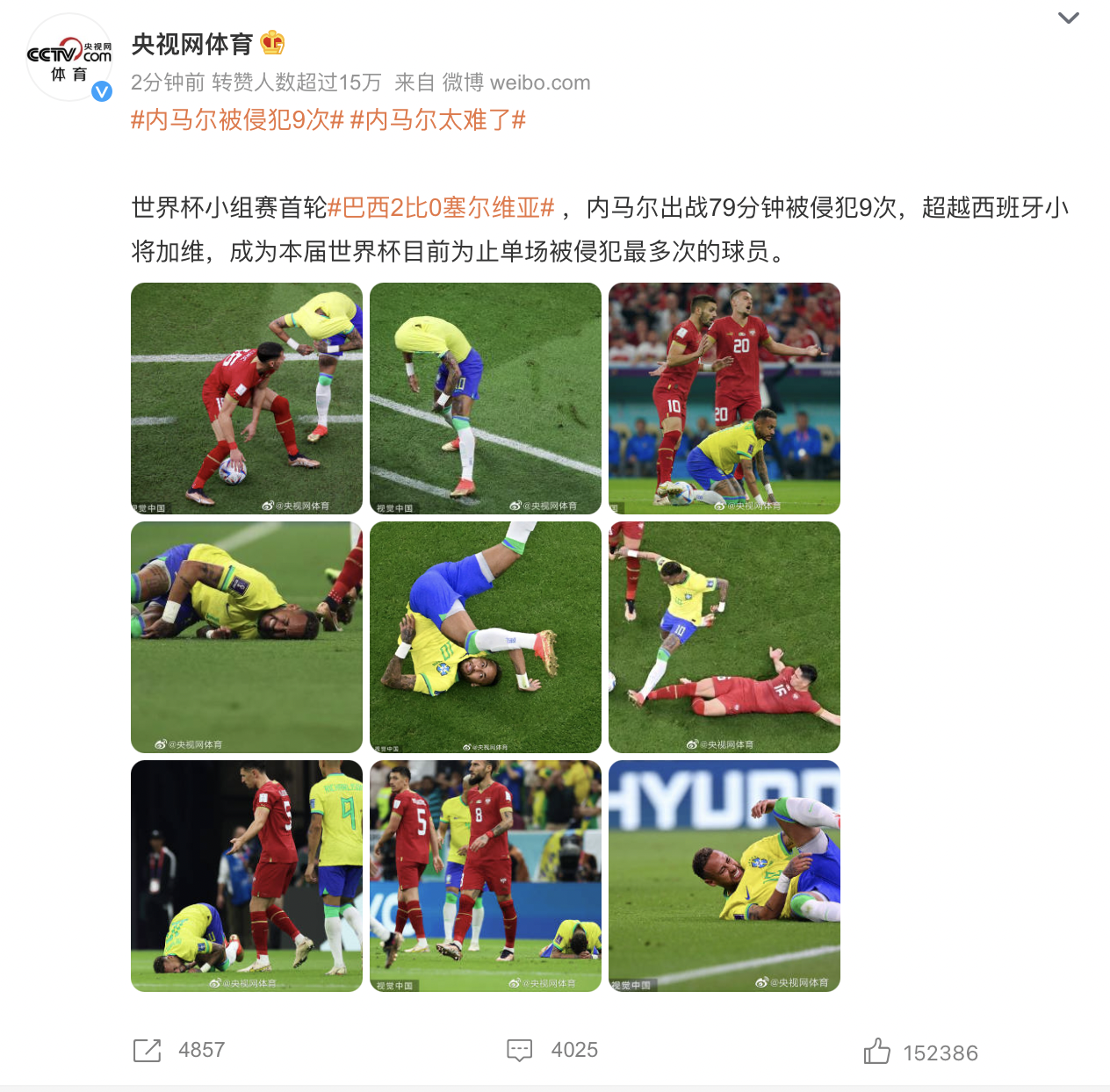The height and width of the screenshot is (1092, 1110).
Task: Open hashtag #内马尔被侵犯9次#
Action: [237, 120]
